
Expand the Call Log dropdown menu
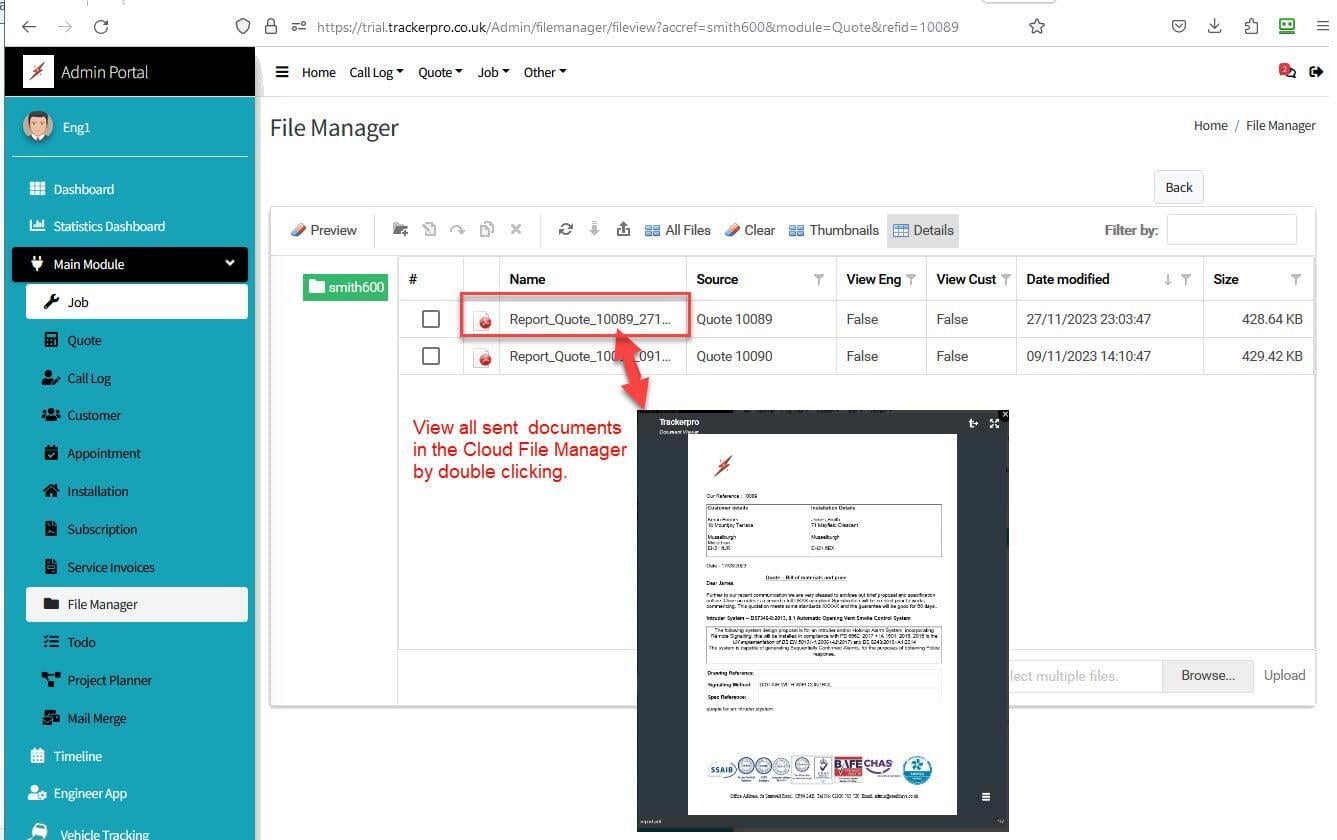[x=376, y=72]
